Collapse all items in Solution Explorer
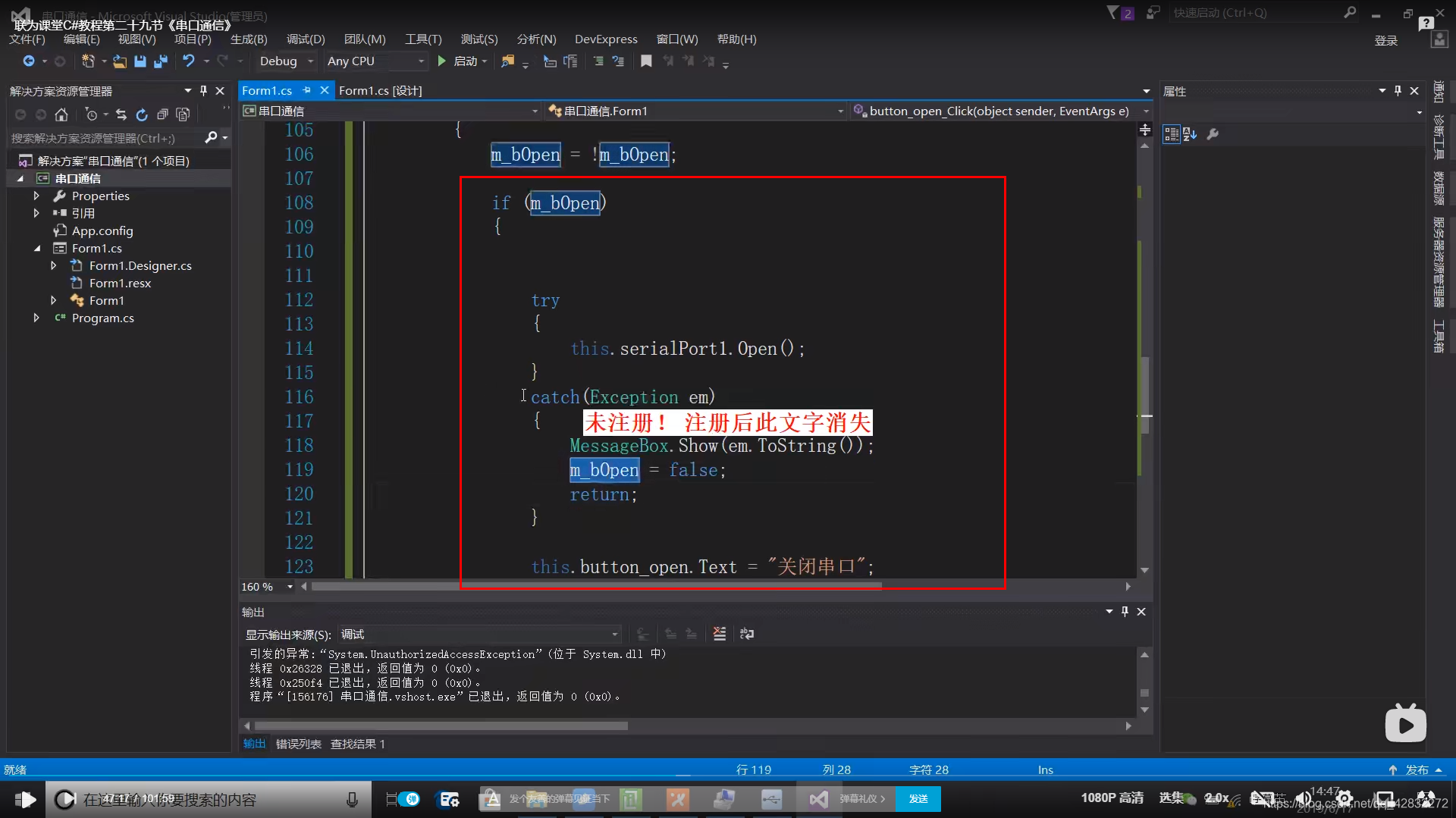 pyautogui.click(x=162, y=114)
